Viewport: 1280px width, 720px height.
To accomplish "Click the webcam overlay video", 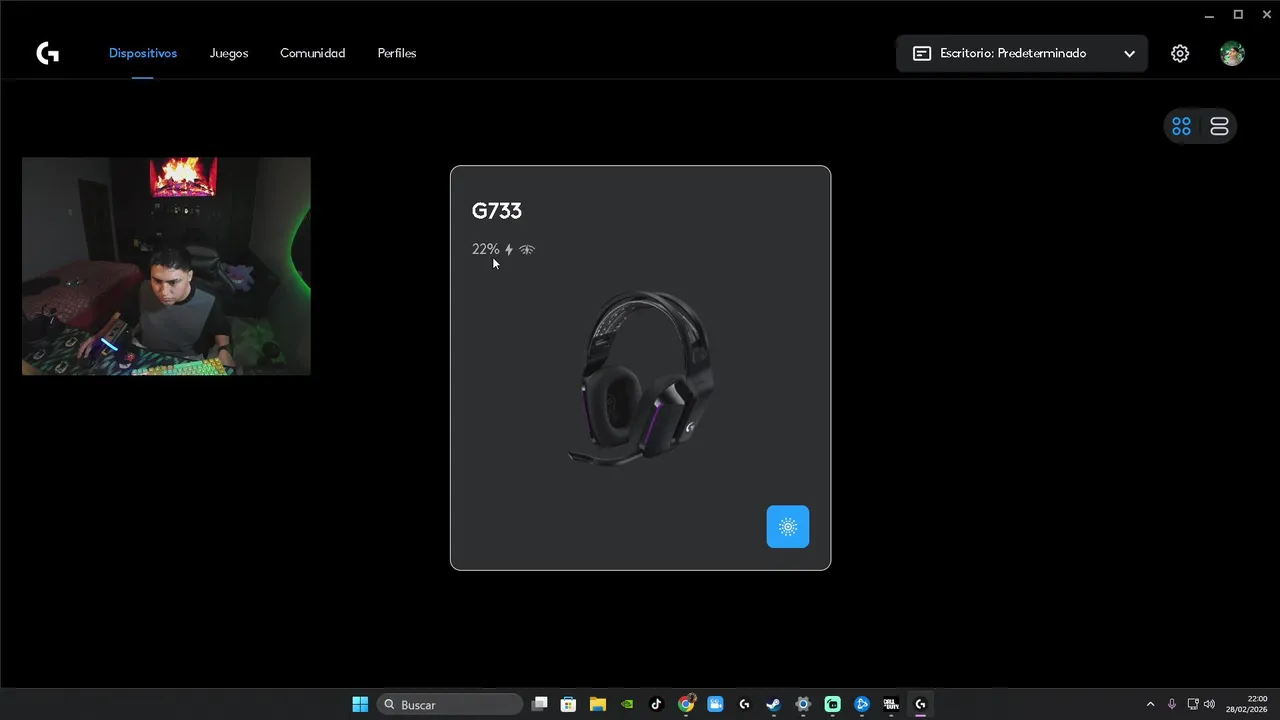I will [x=166, y=266].
